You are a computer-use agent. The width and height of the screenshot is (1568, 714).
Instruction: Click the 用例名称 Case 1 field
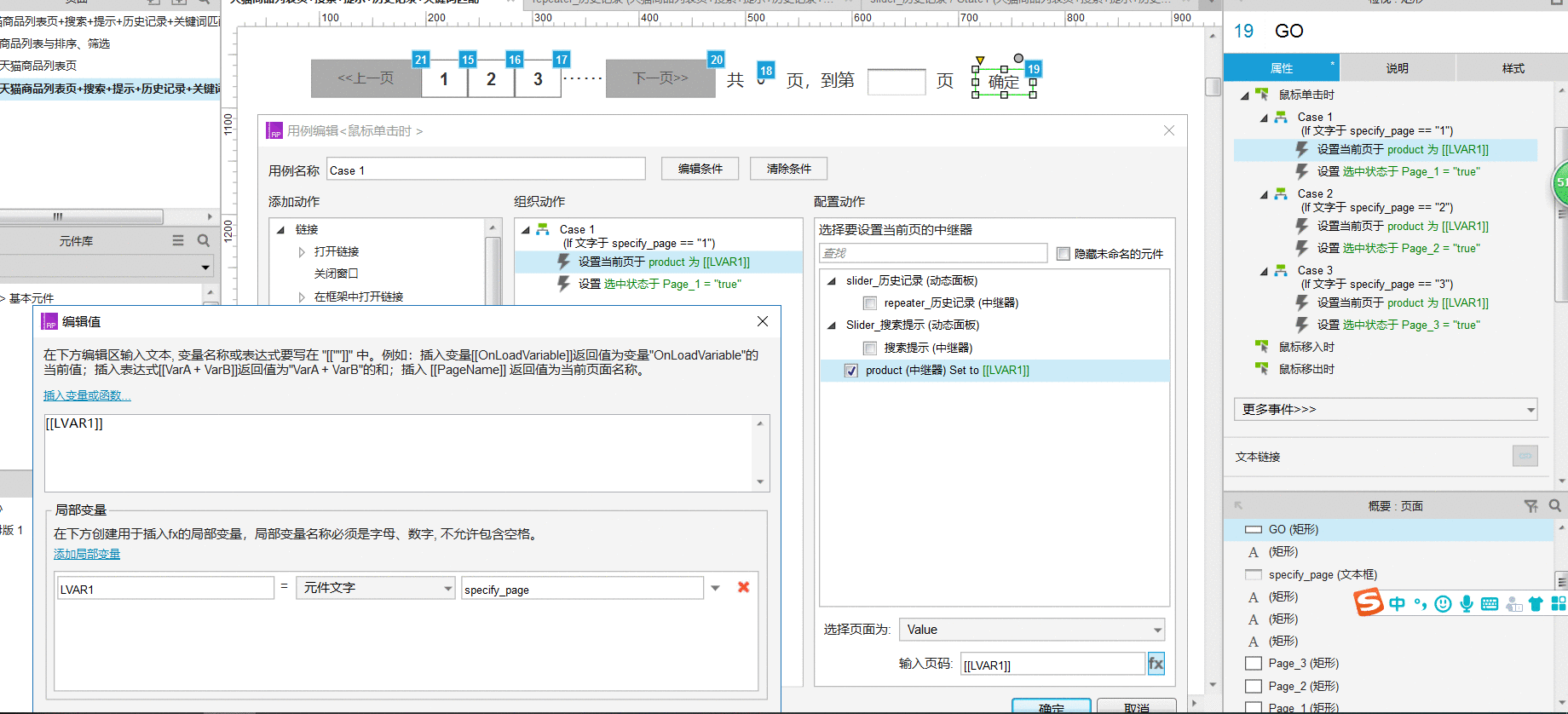pyautogui.click(x=486, y=170)
